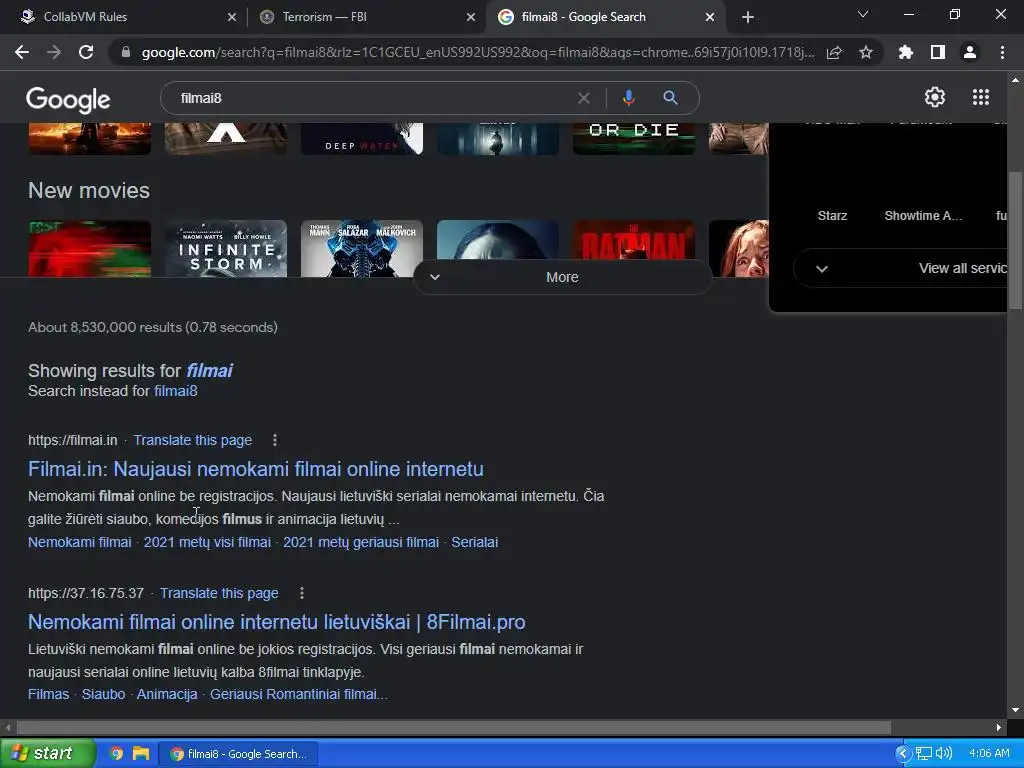Open the options menu for the filmai.in result

[x=275, y=440]
